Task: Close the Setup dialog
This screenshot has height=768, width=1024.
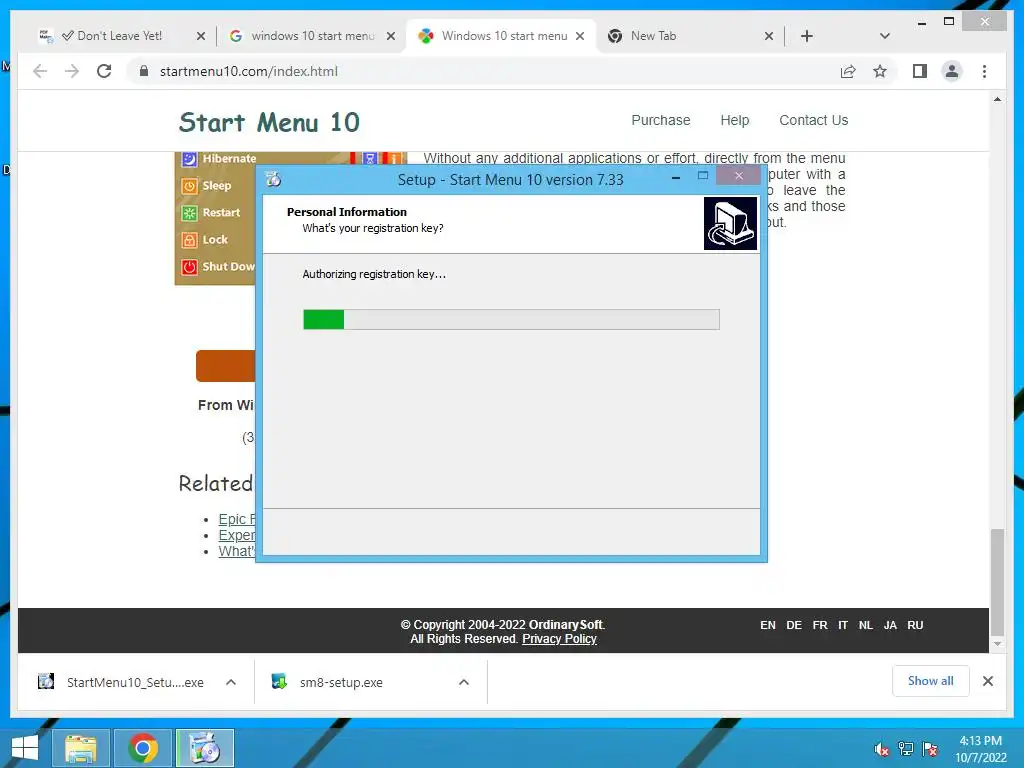Action: [739, 175]
